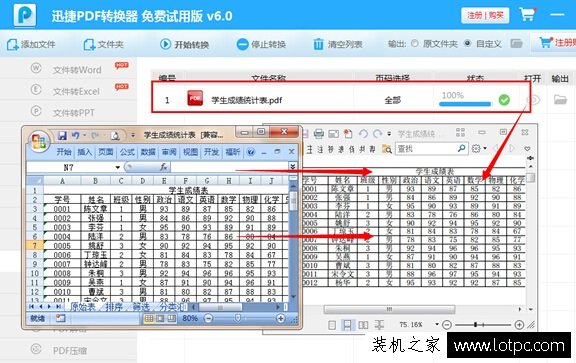The image size is (576, 363).
Task: Select 文件转Excel in sidebar
Action: tap(76, 91)
